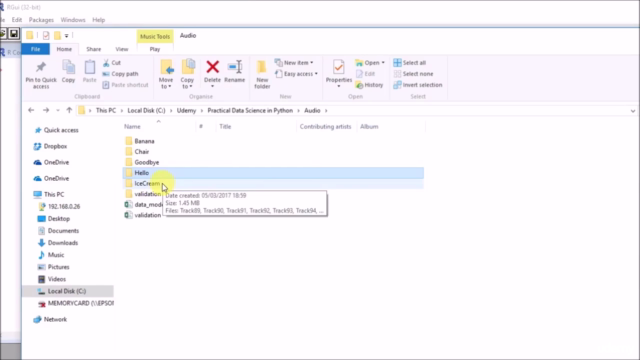Click This PC in the address bar
The height and width of the screenshot is (360, 640).
tap(106, 111)
